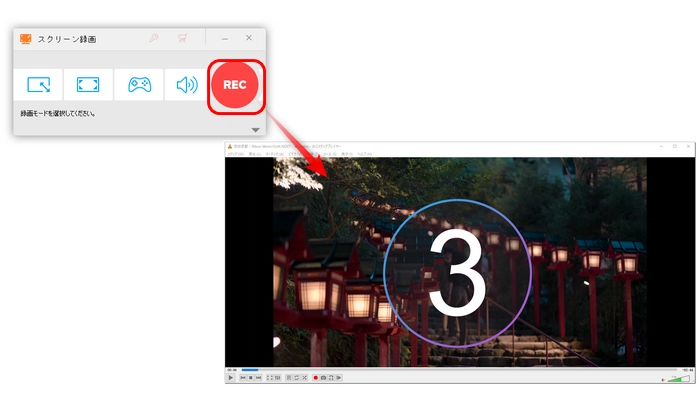Open the View menu in VLC
The width and height of the screenshot is (700, 407).
pos(347,154)
